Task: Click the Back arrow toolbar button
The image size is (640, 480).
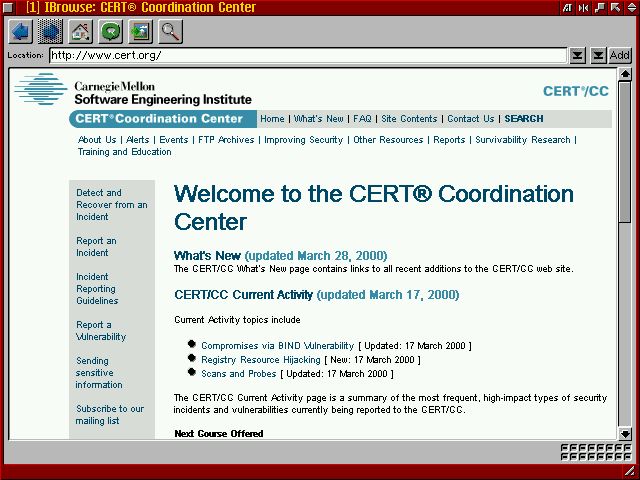Action: pyautogui.click(x=20, y=31)
